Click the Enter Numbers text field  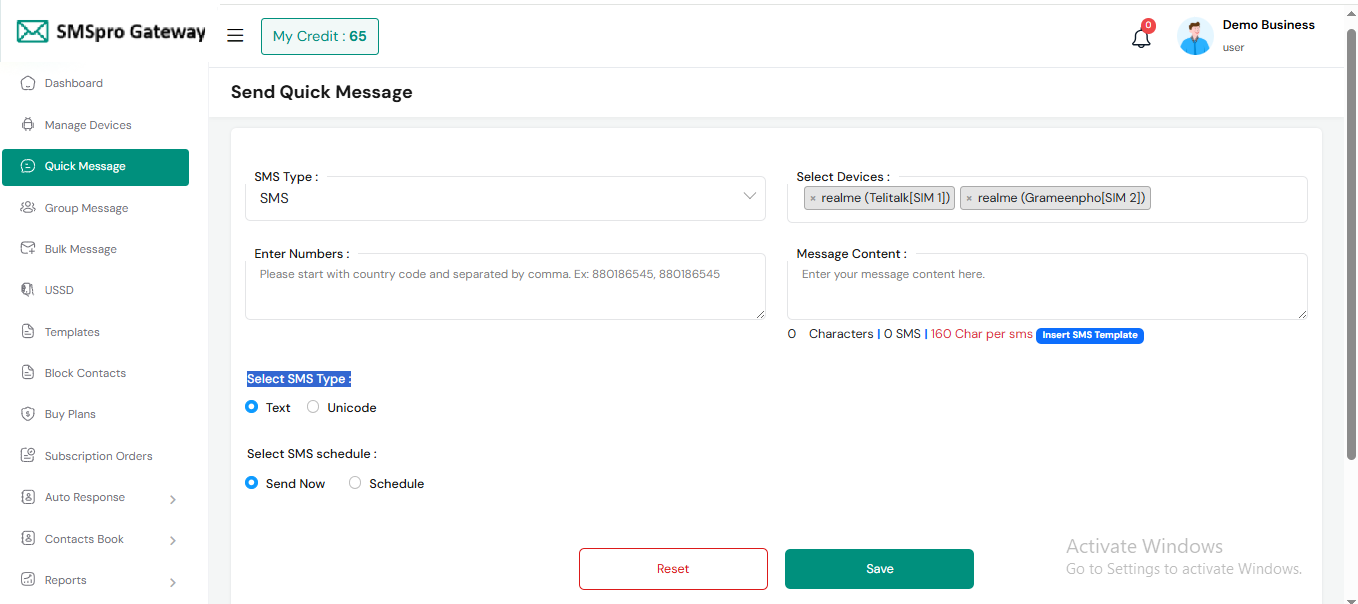[x=505, y=286]
